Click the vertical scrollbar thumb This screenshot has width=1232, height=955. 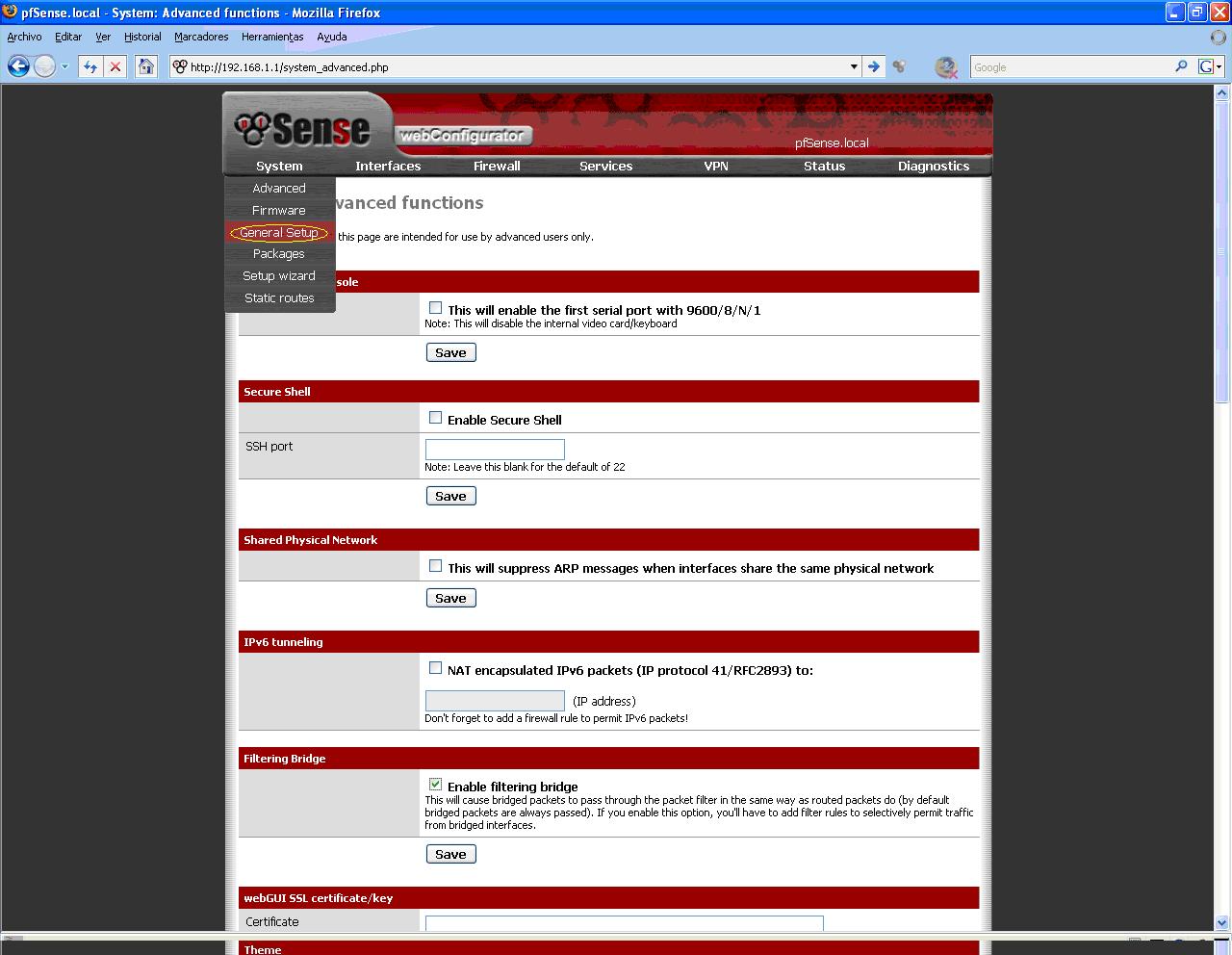1222,251
